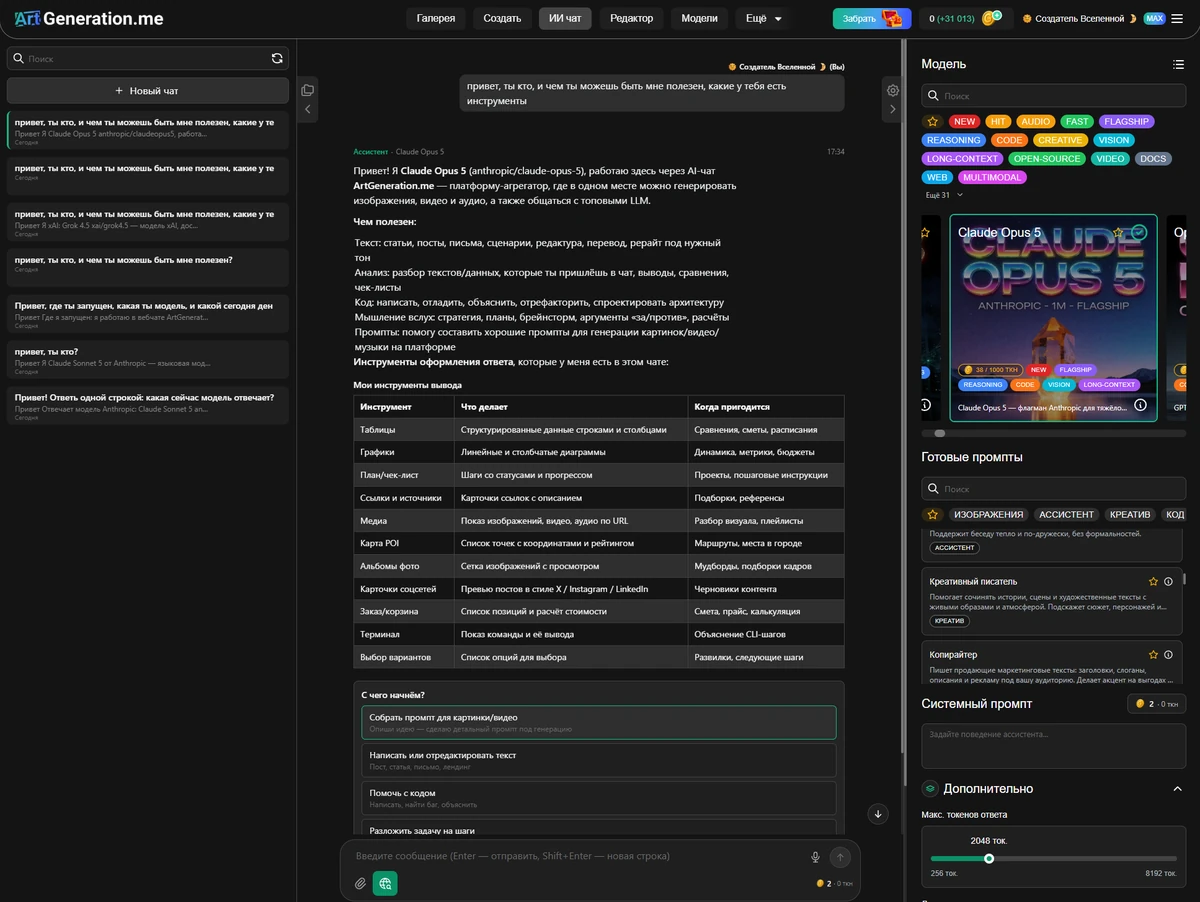Favorite the Креативный писатель prompt
The width and height of the screenshot is (1200, 902).
pos(1153,581)
